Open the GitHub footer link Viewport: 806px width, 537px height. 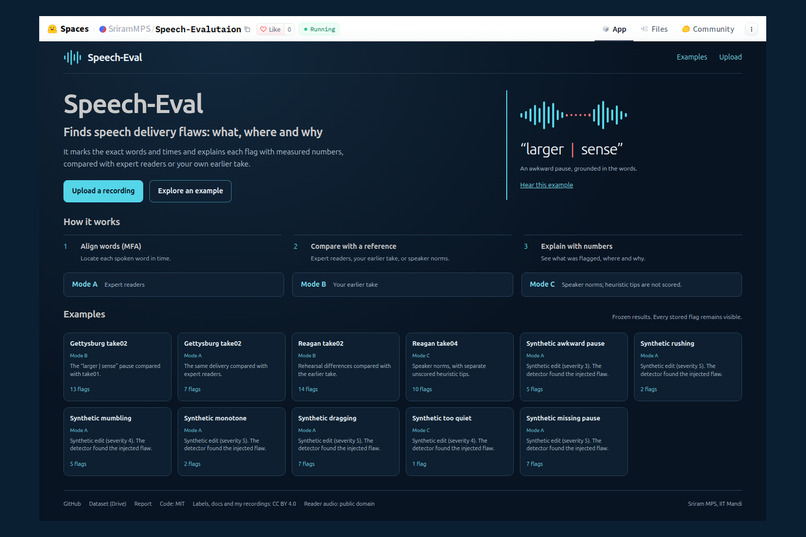coord(72,504)
